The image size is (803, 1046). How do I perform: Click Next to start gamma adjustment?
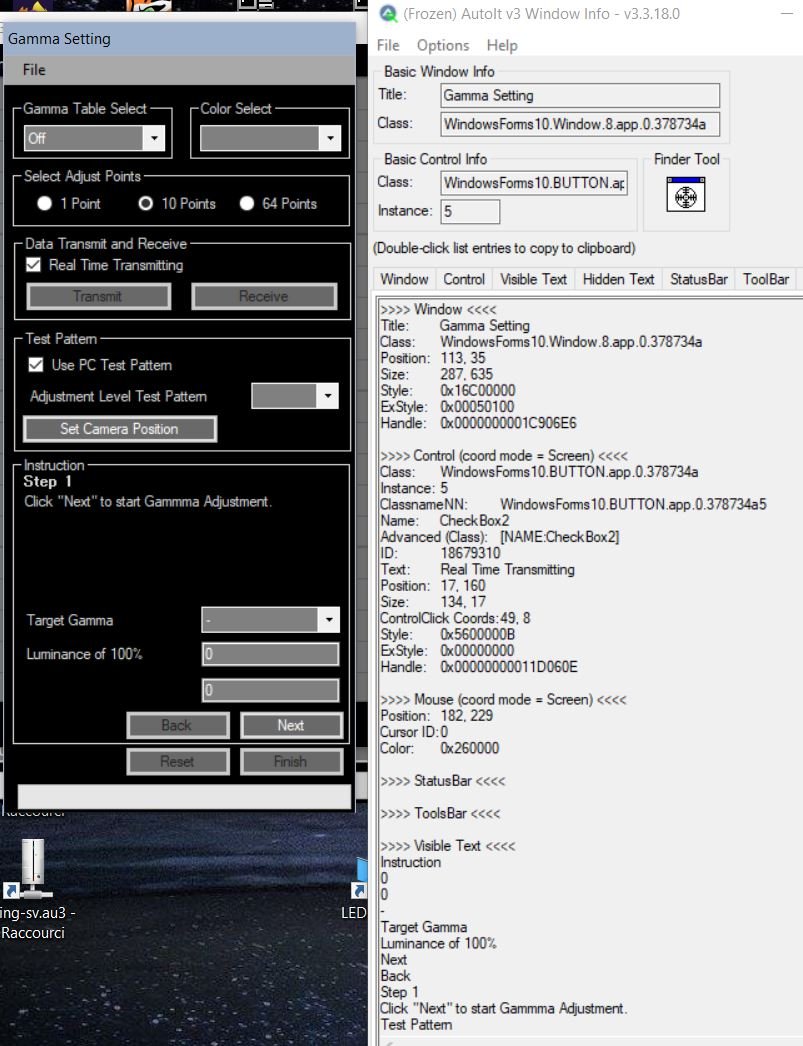(x=291, y=725)
